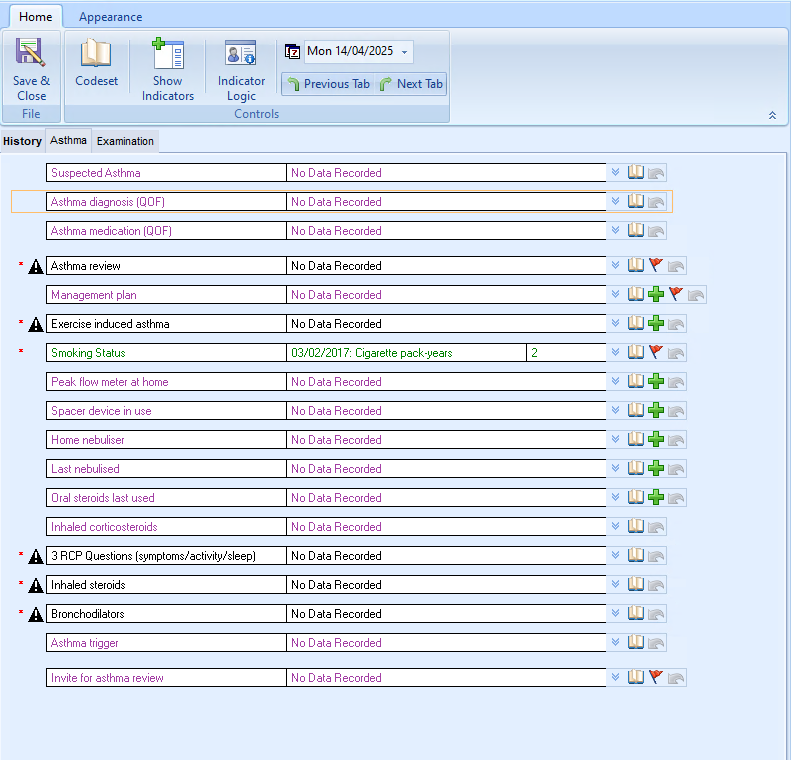Click the Exercise induced asthma label
The width and height of the screenshot is (791, 760).
(110, 324)
